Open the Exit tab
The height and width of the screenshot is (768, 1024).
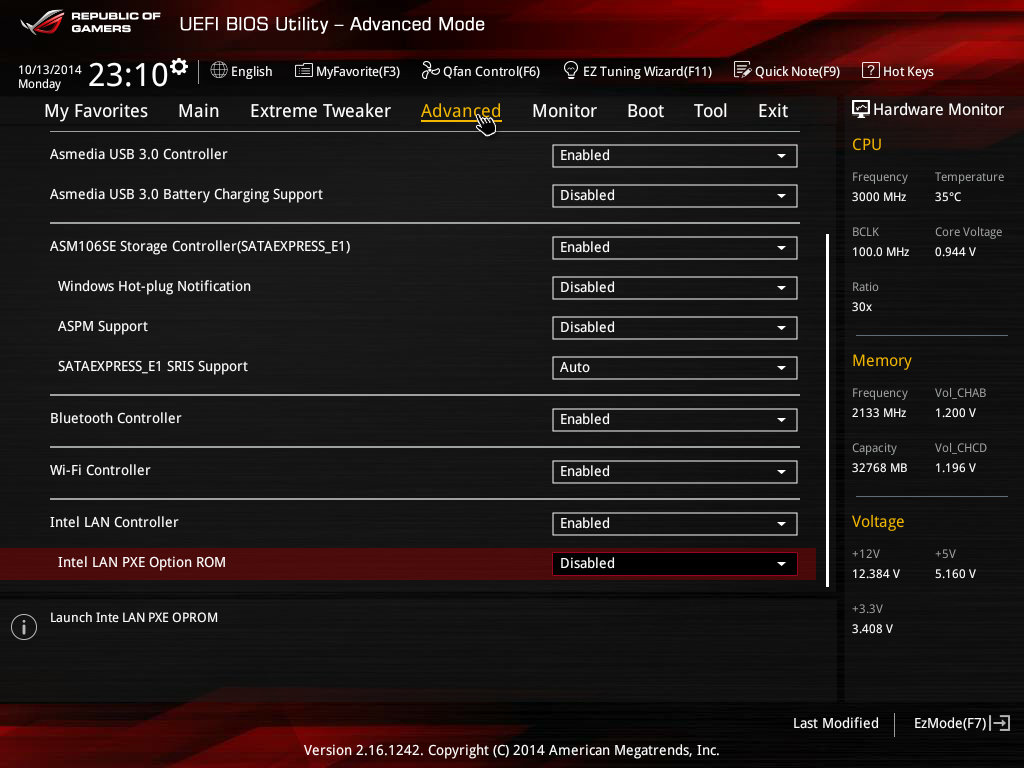[x=773, y=111]
